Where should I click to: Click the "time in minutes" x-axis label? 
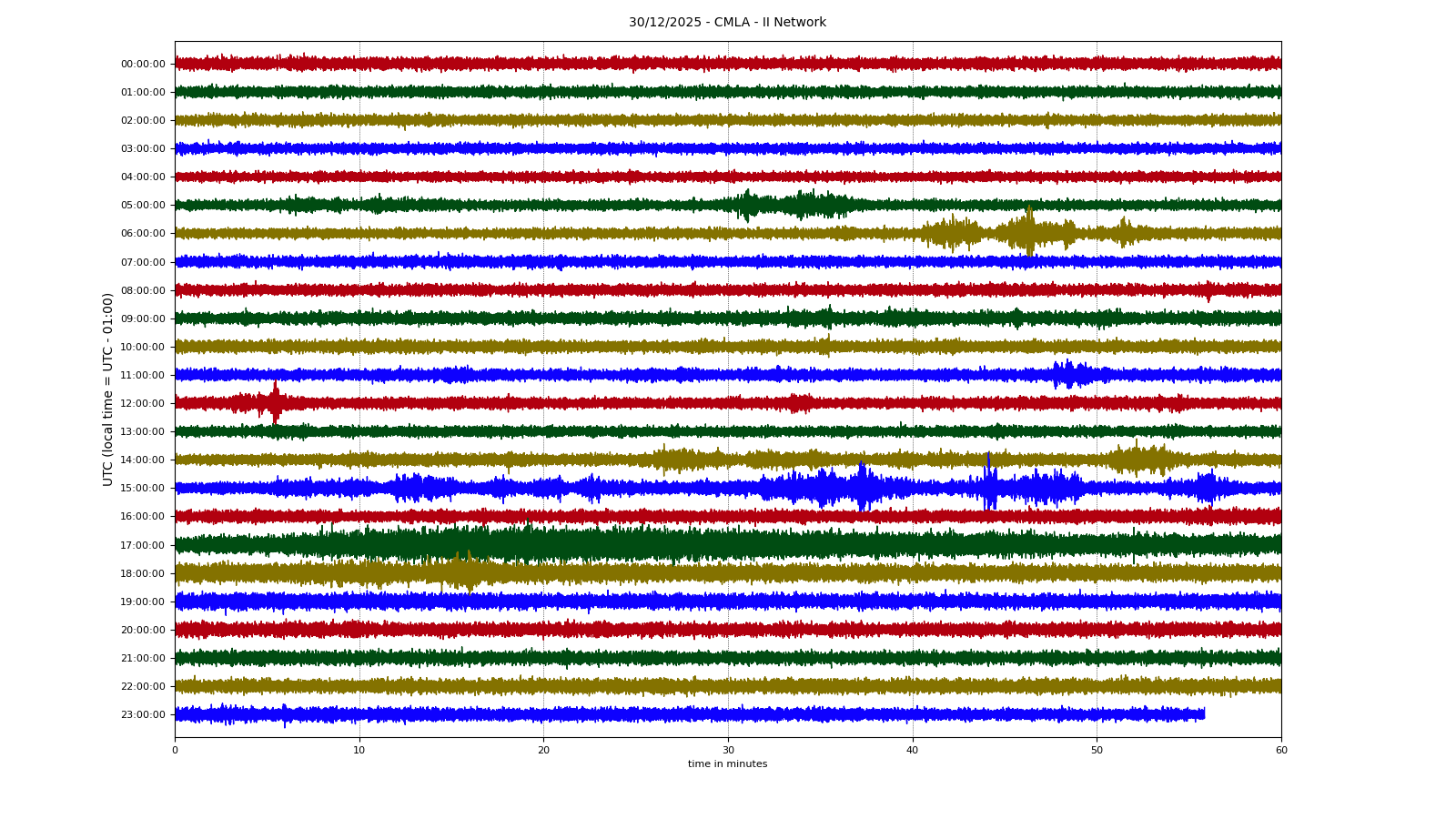(x=727, y=764)
